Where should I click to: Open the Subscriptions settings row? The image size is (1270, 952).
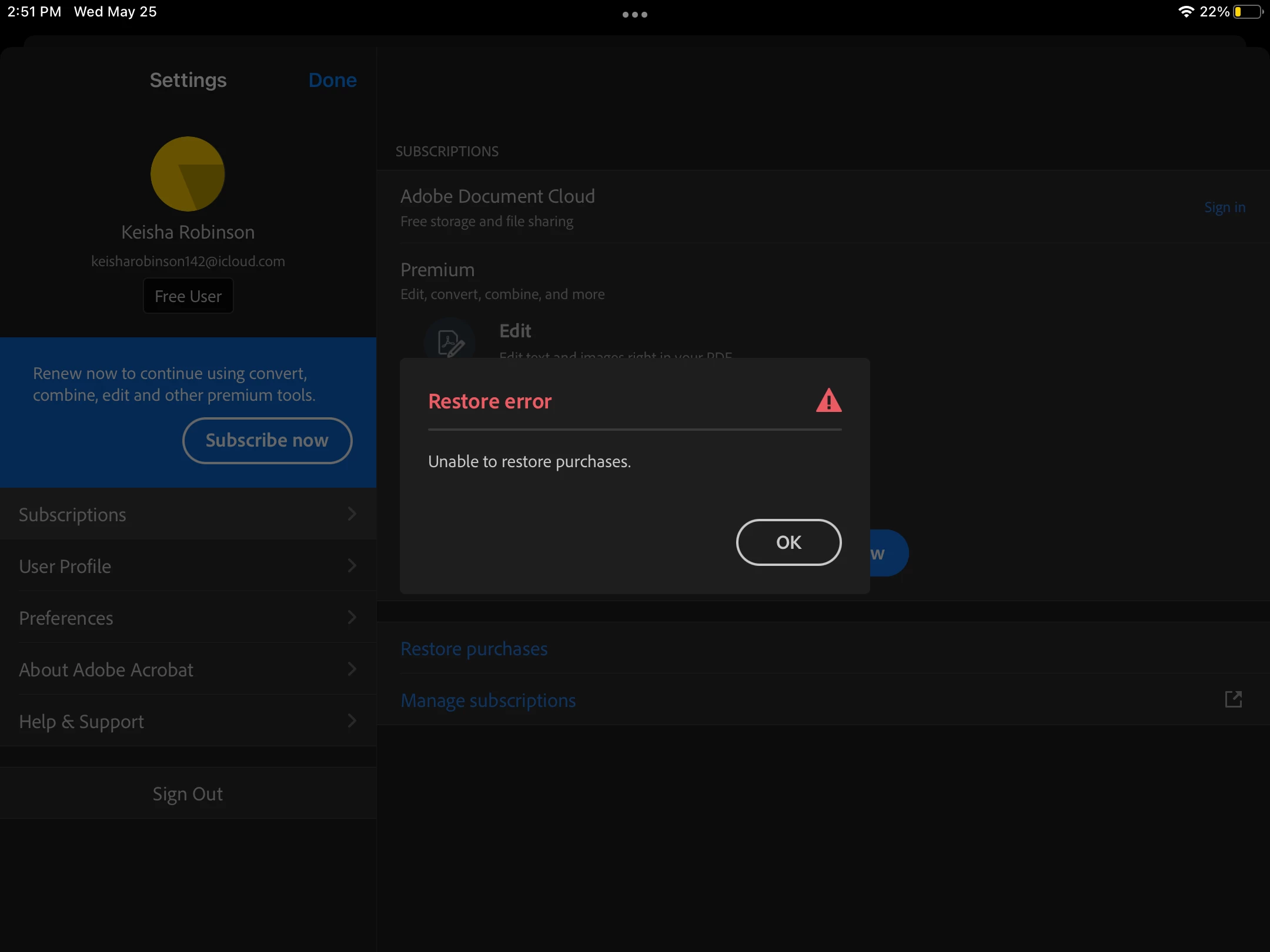coord(188,514)
